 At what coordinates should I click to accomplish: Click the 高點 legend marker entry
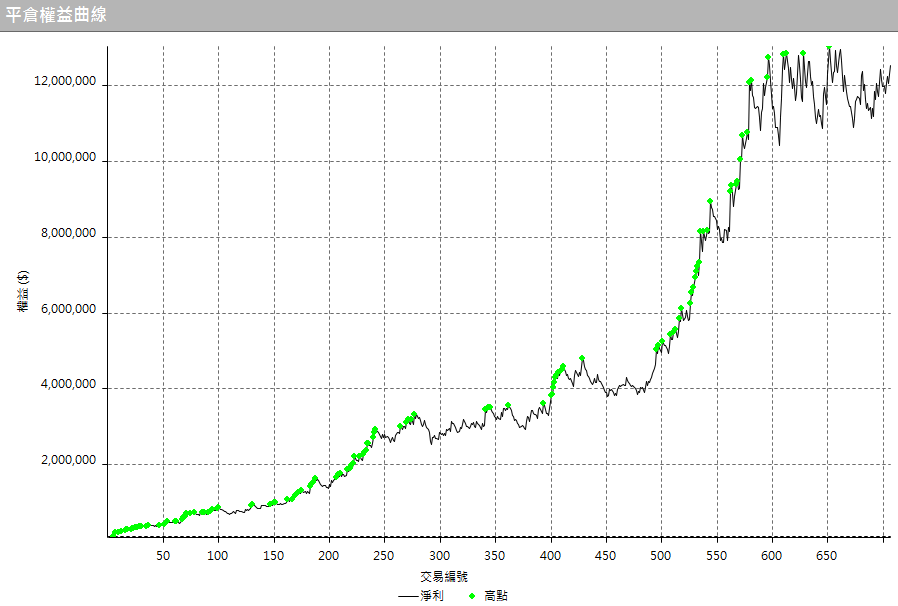coord(488,596)
